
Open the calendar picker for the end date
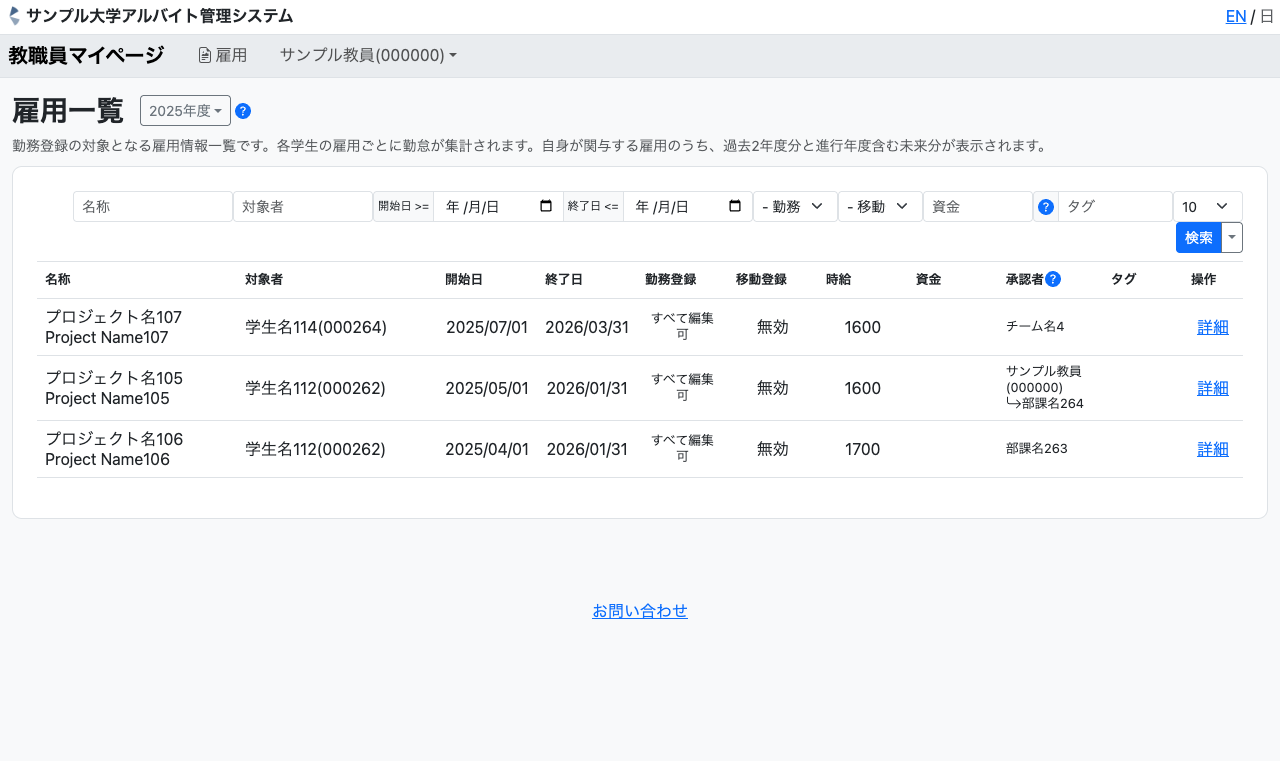735,206
